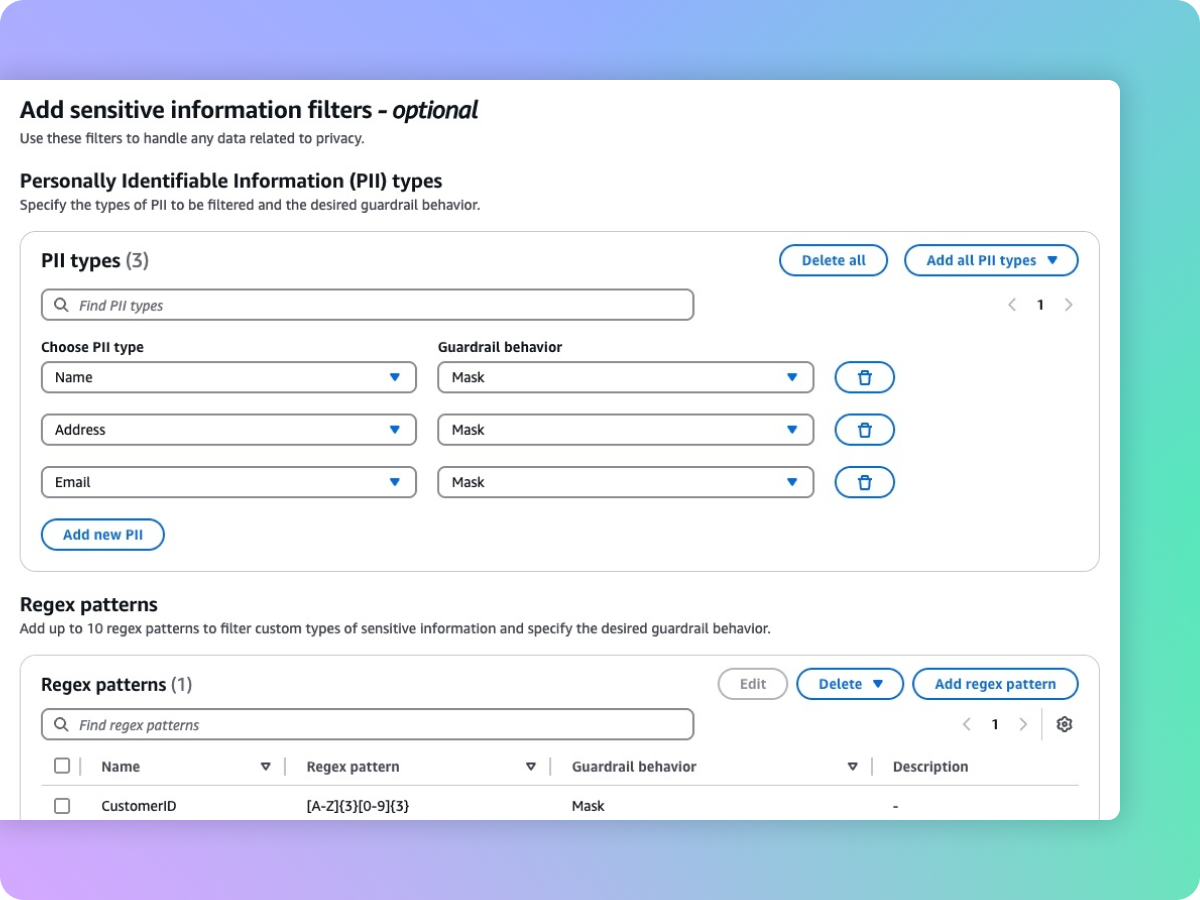Go to next page of PII types
Screen dimensions: 1200x900
coord(1068,305)
